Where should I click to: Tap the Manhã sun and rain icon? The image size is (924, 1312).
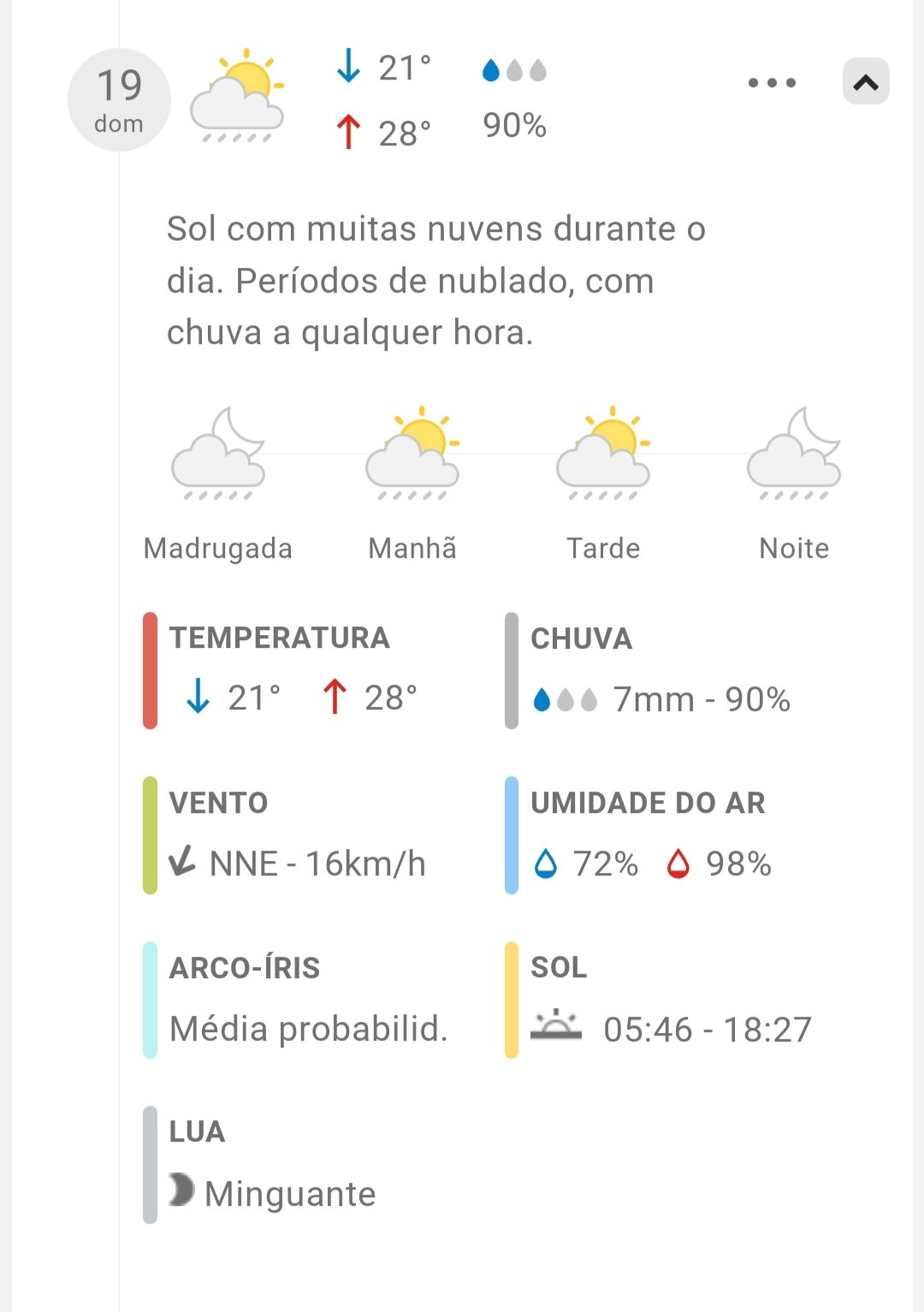click(x=412, y=454)
